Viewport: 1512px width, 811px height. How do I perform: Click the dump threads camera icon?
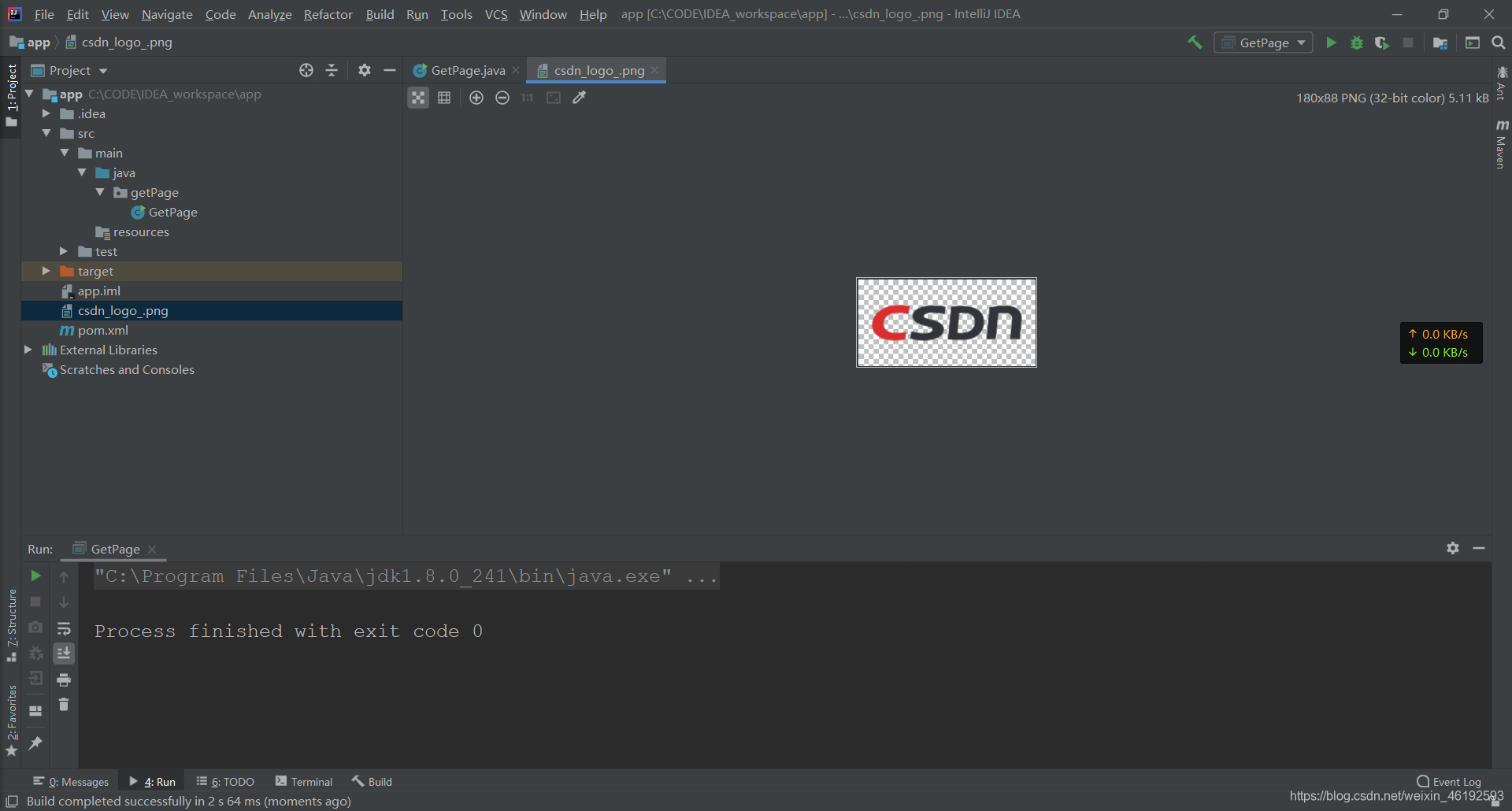[x=35, y=628]
